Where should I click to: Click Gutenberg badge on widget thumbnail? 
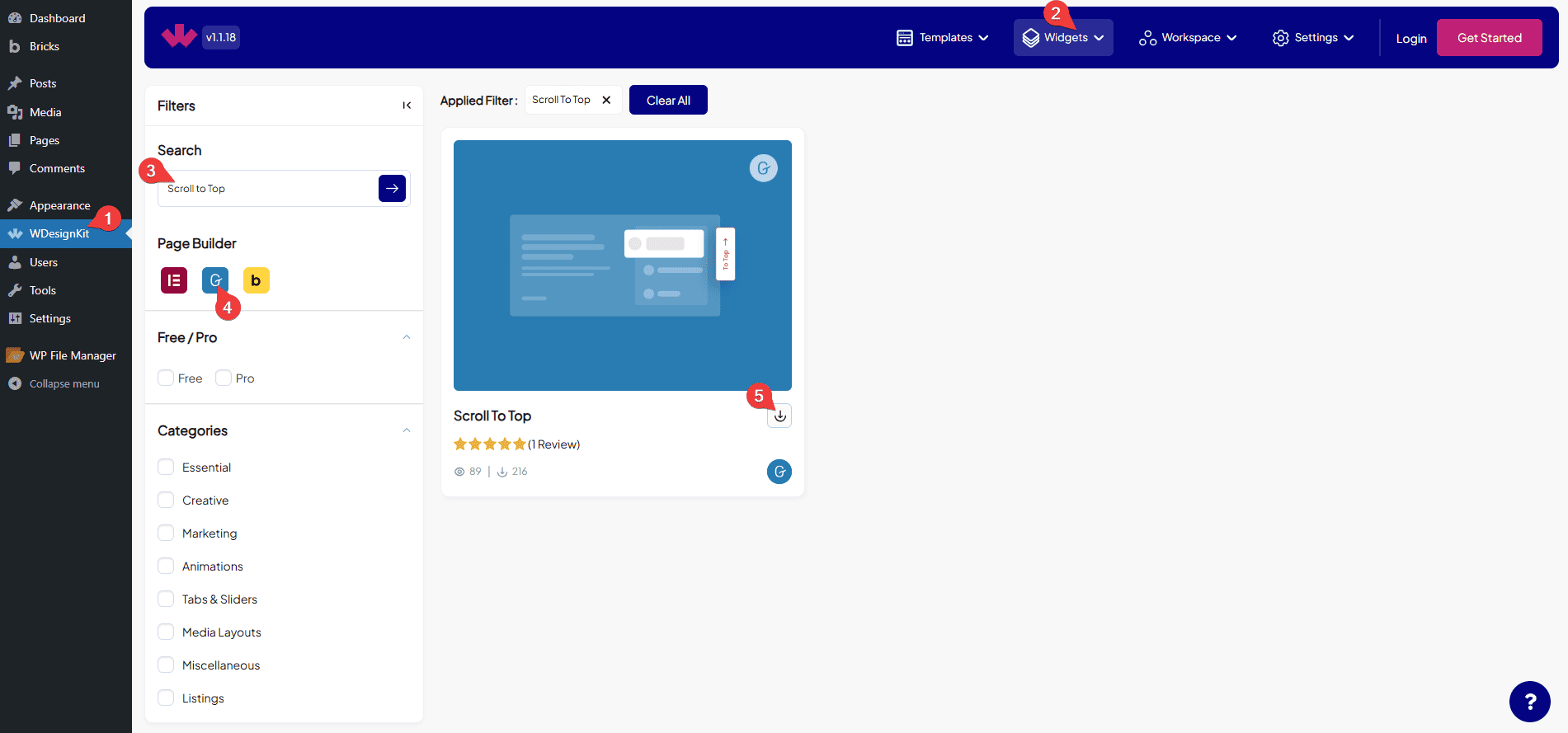click(764, 168)
